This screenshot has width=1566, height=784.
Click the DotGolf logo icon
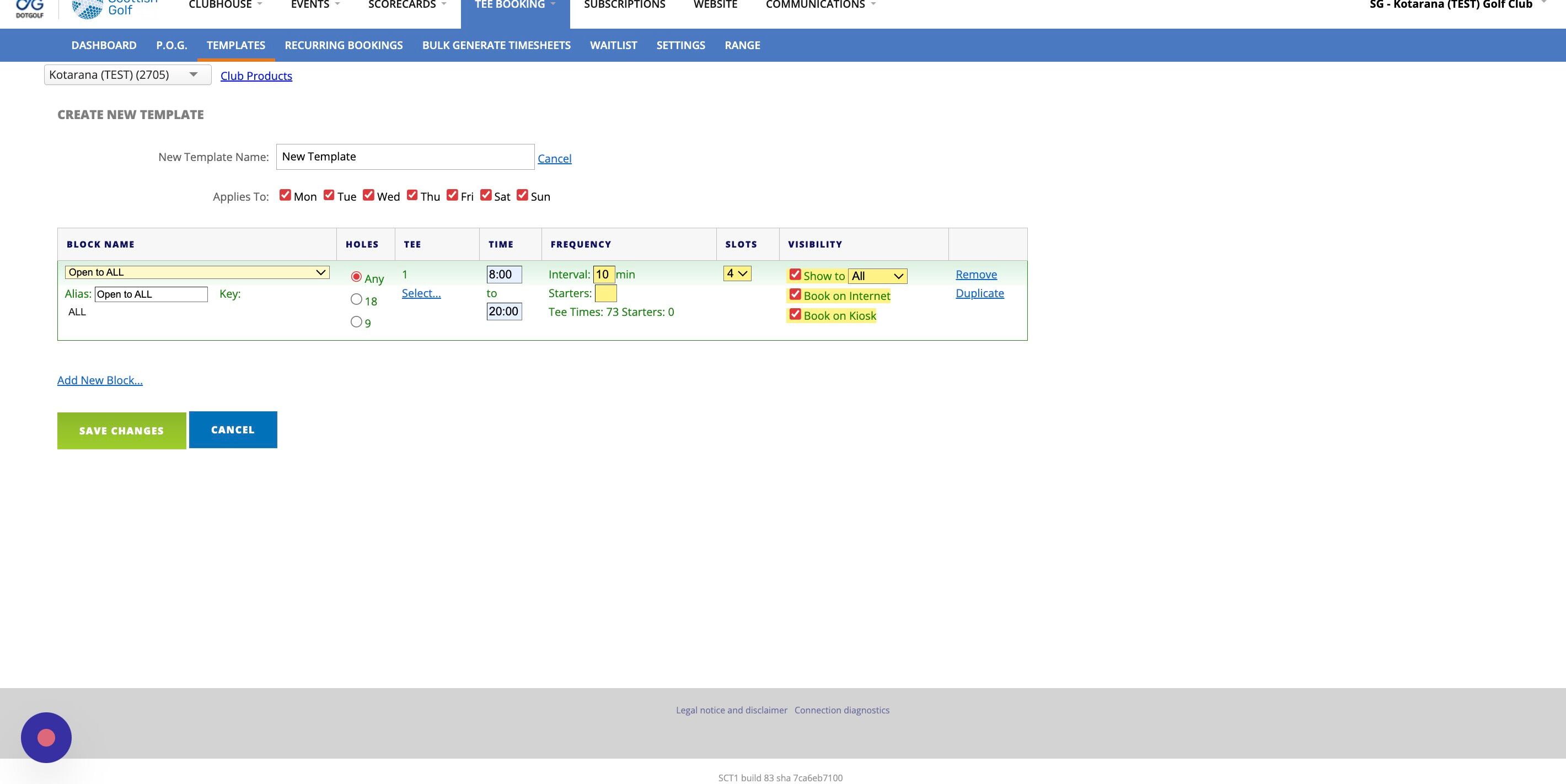[x=29, y=7]
